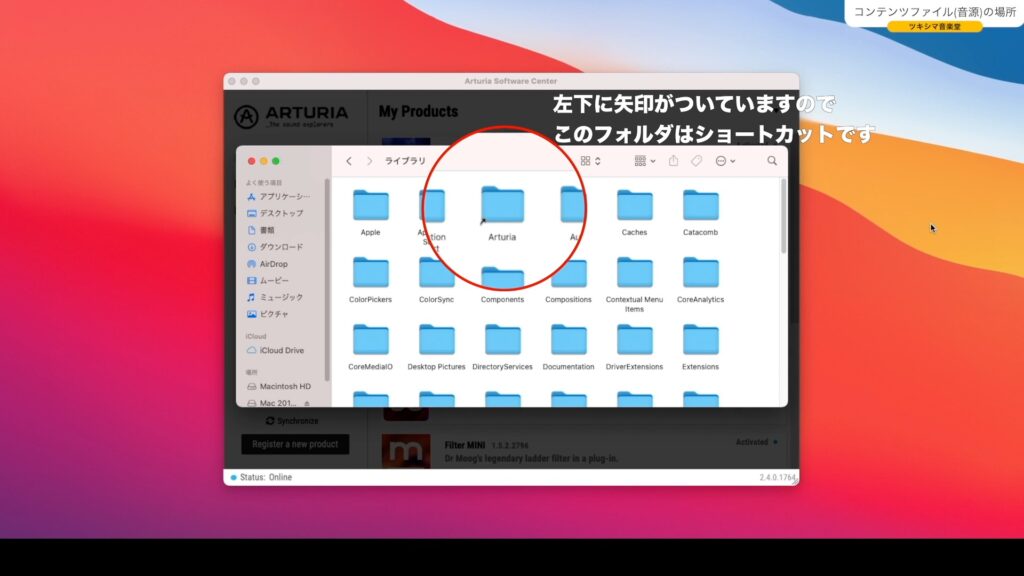Viewport: 1024px width, 576px height.
Task: Go forward in Finder history
Action: pos(369,161)
